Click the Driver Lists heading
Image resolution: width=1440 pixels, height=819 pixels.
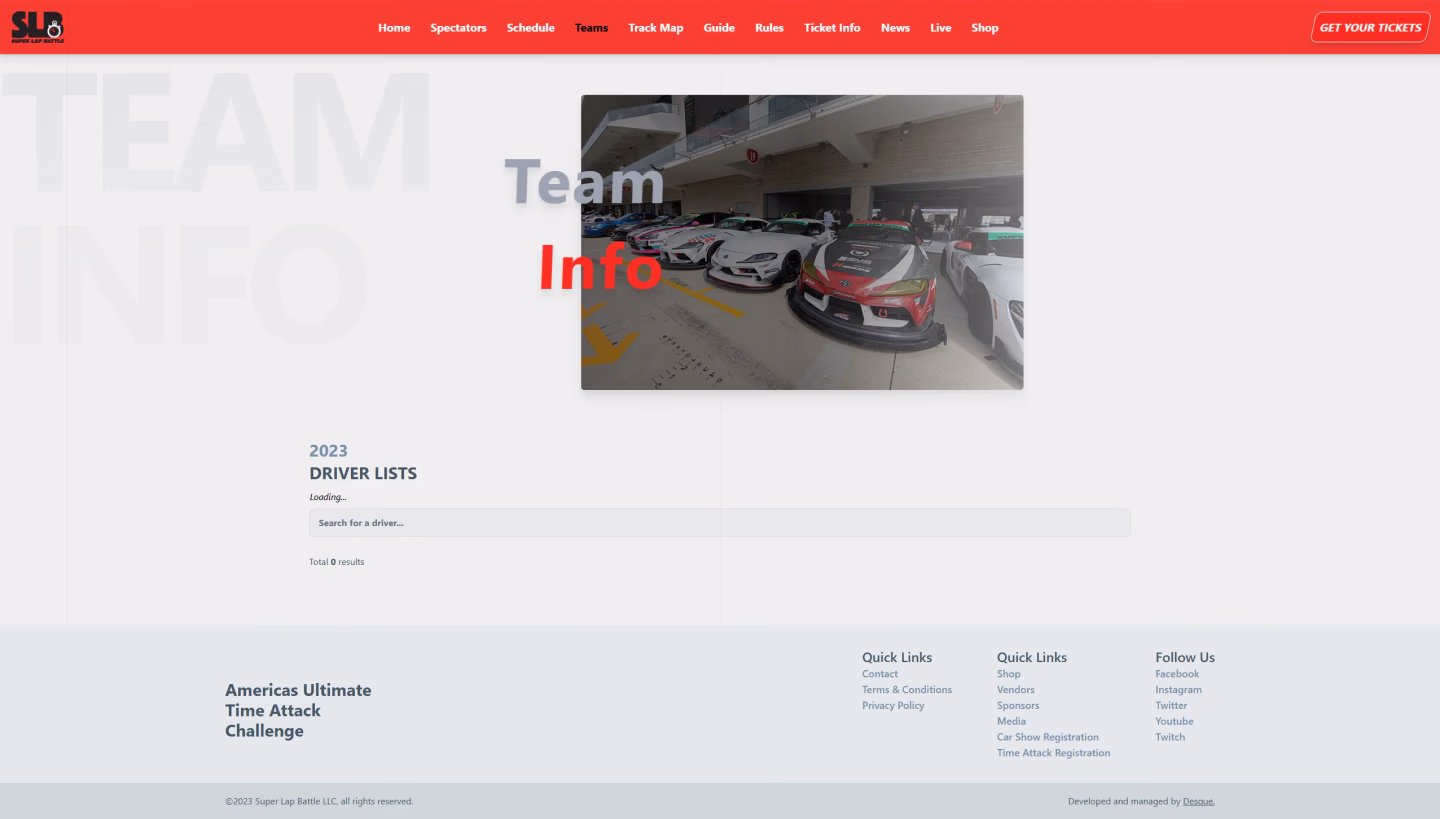pyautogui.click(x=363, y=473)
